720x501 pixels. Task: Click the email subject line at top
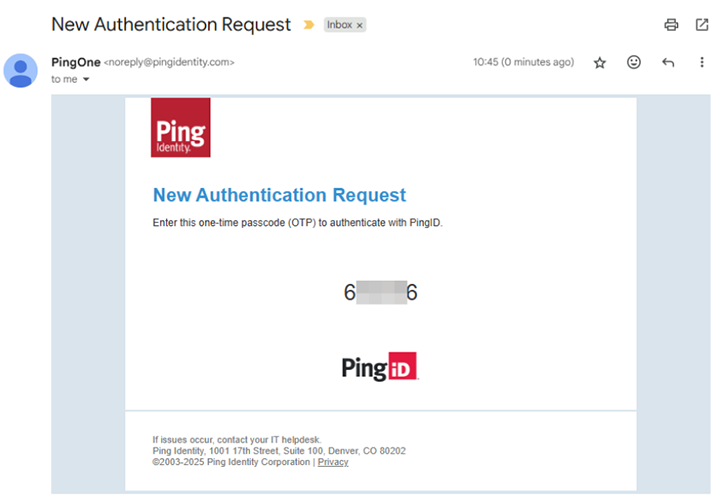171,24
